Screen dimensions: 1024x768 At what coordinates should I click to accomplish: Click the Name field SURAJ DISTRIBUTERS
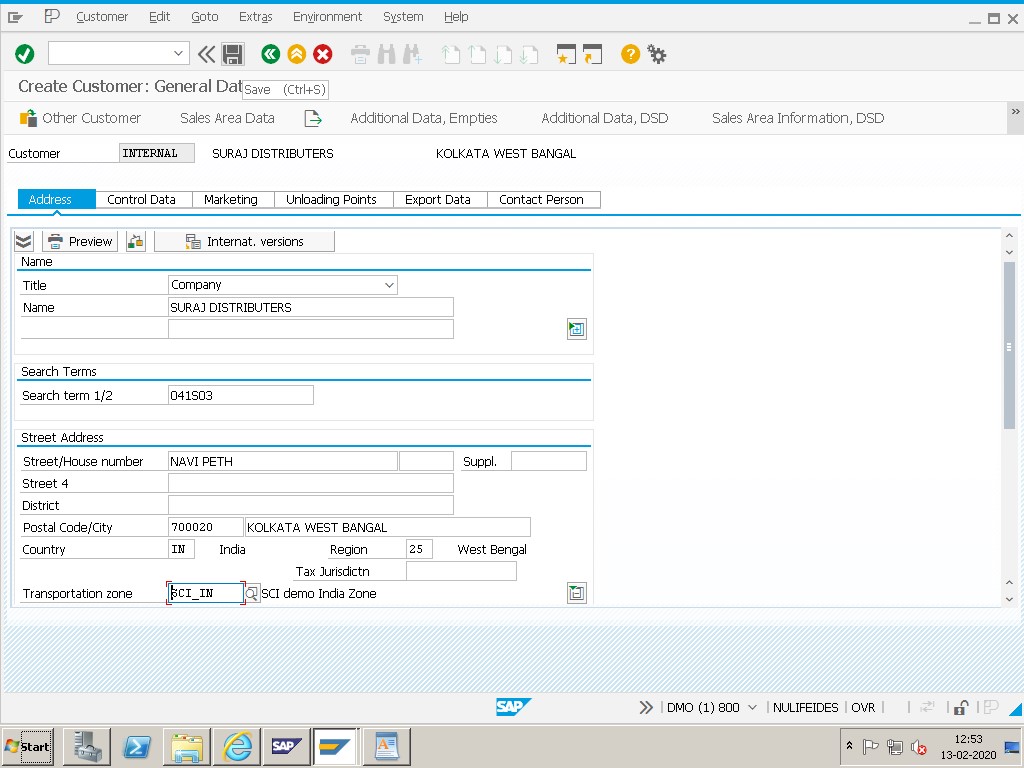310,308
